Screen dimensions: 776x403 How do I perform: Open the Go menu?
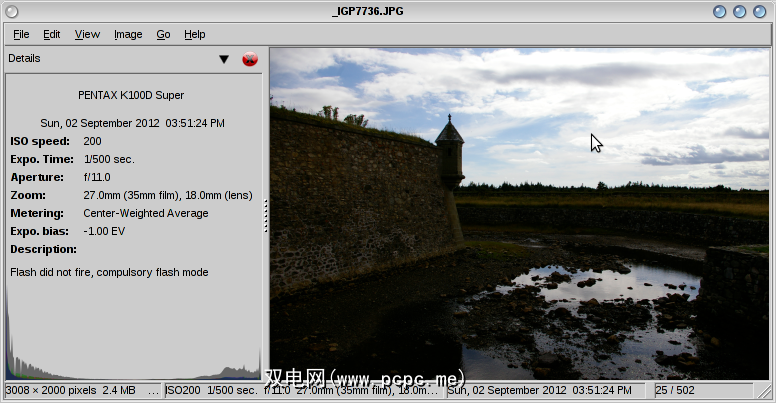(x=163, y=34)
